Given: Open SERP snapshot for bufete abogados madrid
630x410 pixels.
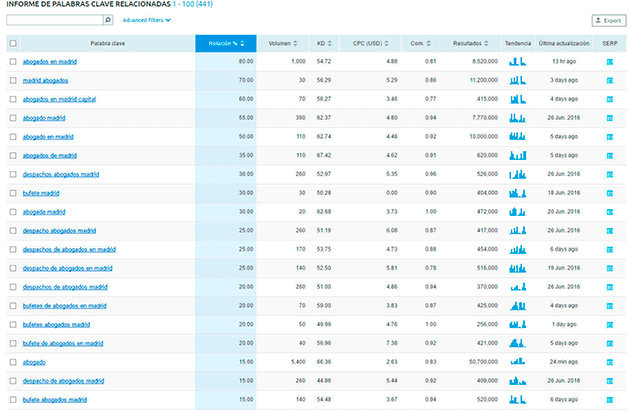Looking at the screenshot, I should click(x=610, y=400).
